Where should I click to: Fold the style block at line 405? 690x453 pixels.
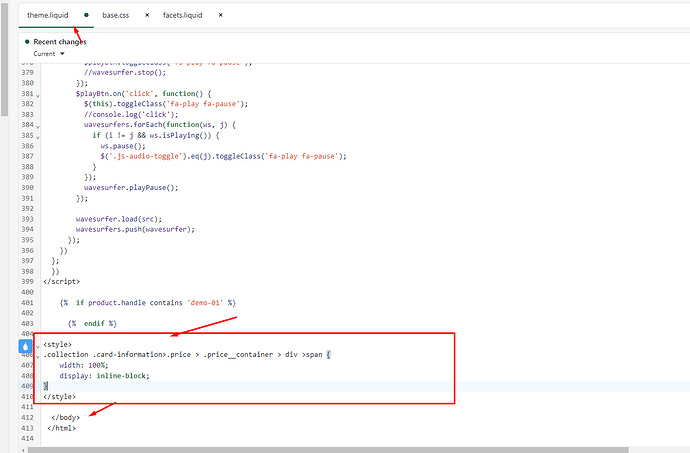click(x=38, y=344)
